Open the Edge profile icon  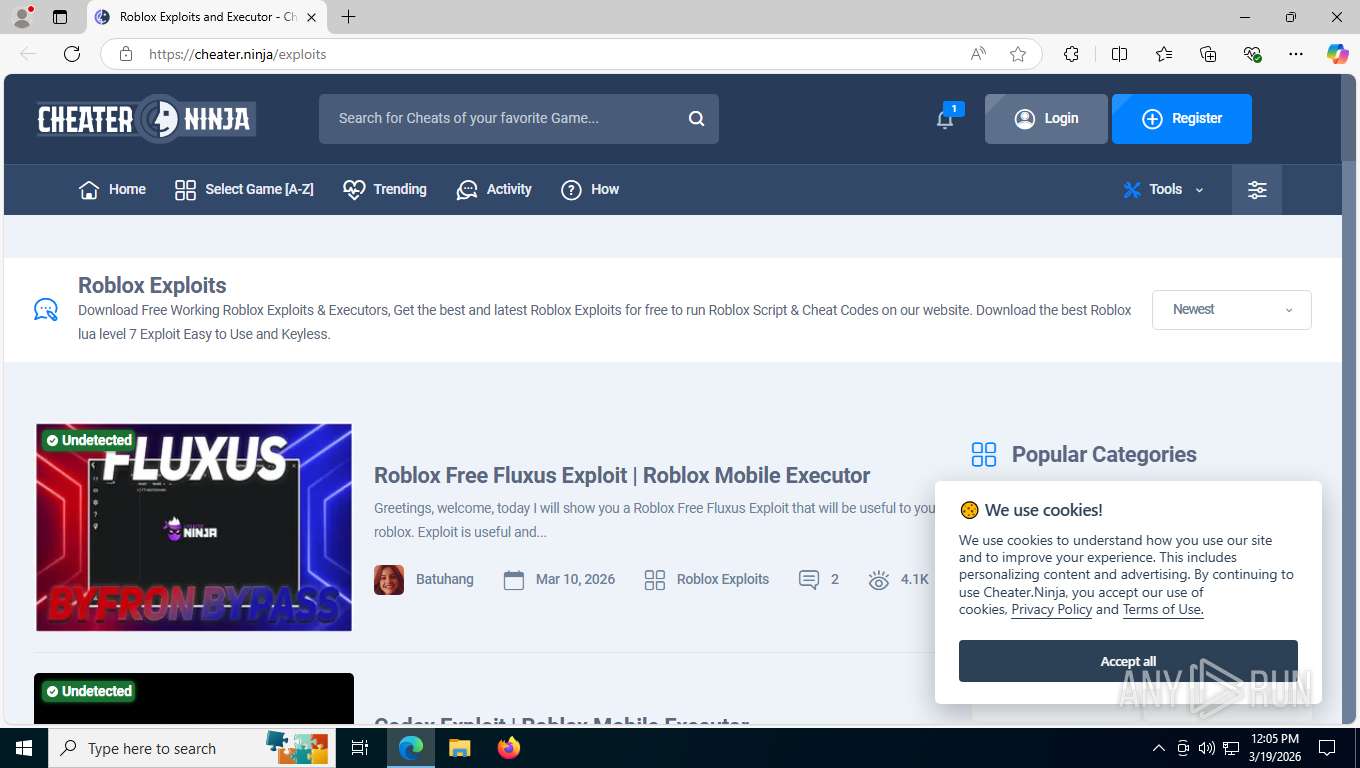(22, 17)
